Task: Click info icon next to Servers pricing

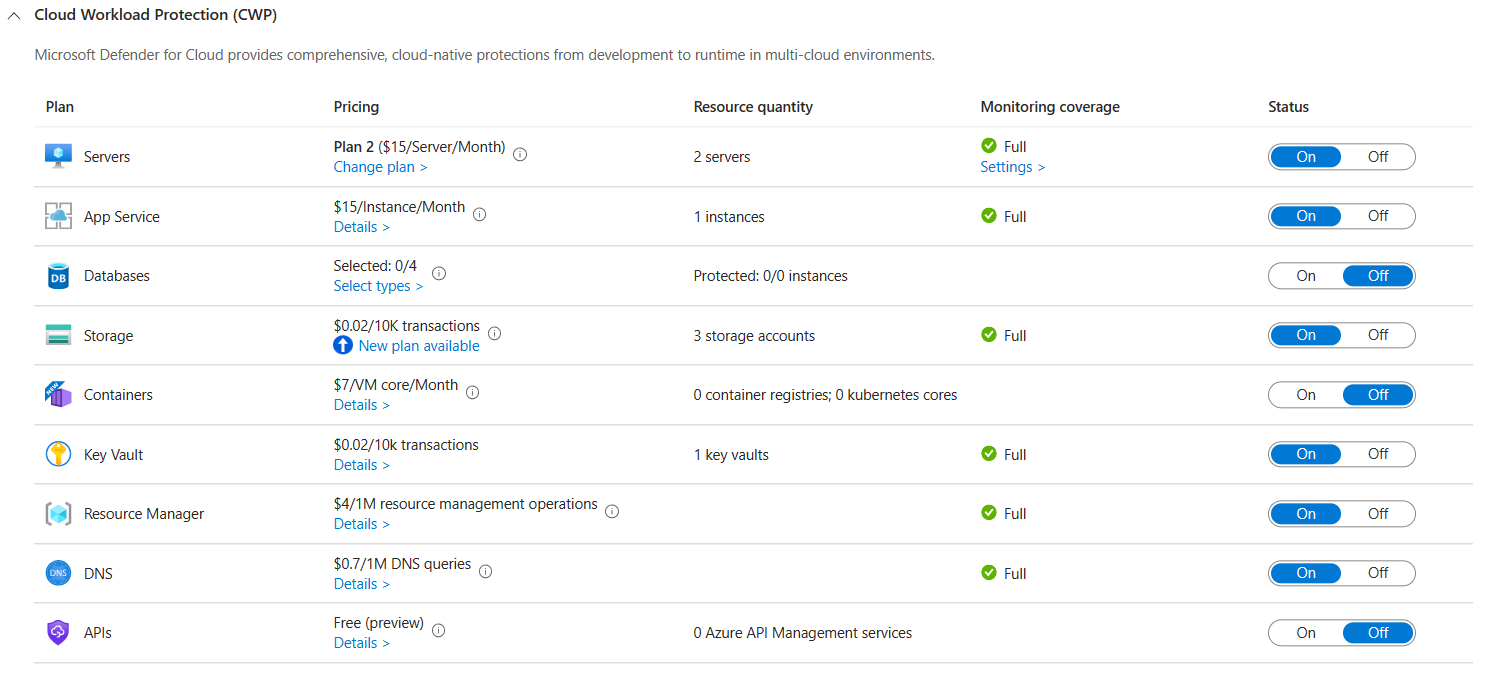Action: (520, 154)
